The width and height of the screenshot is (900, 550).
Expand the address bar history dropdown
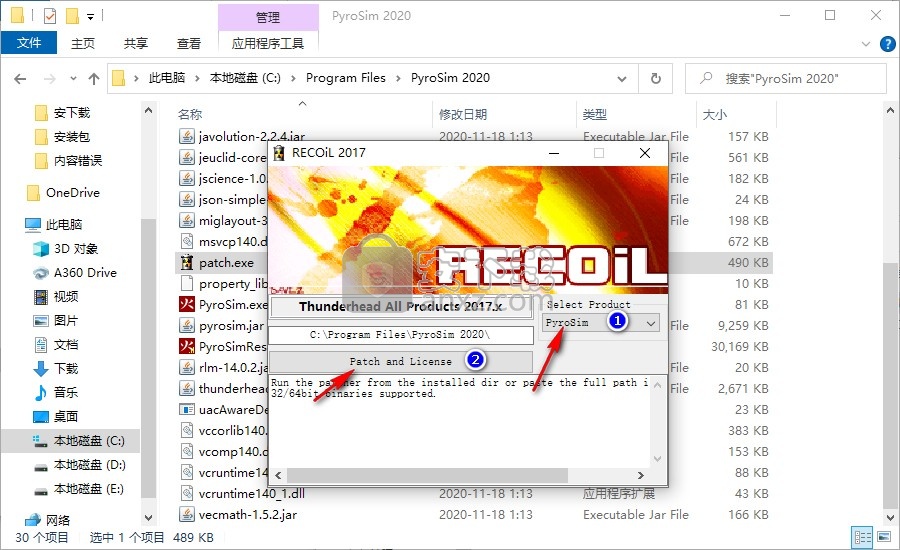pyautogui.click(x=622, y=79)
